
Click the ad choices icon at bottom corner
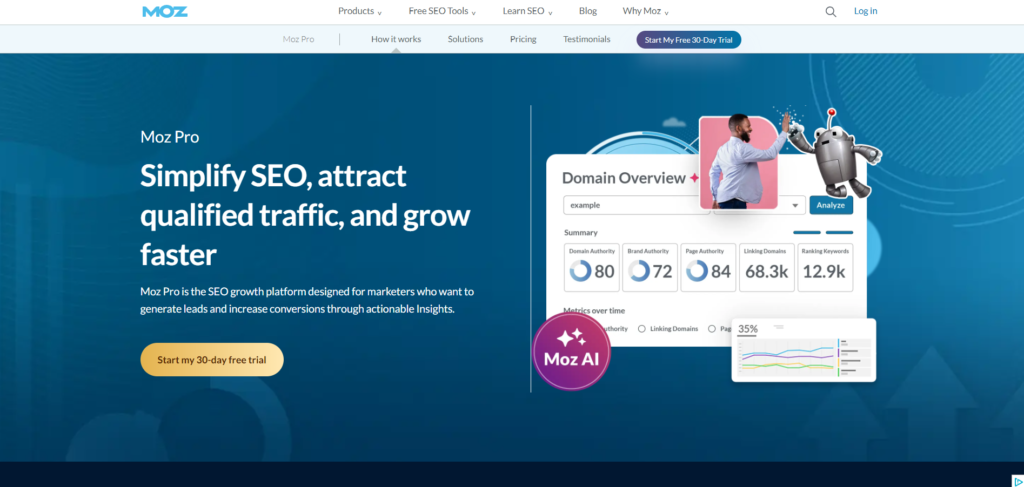(x=1017, y=481)
